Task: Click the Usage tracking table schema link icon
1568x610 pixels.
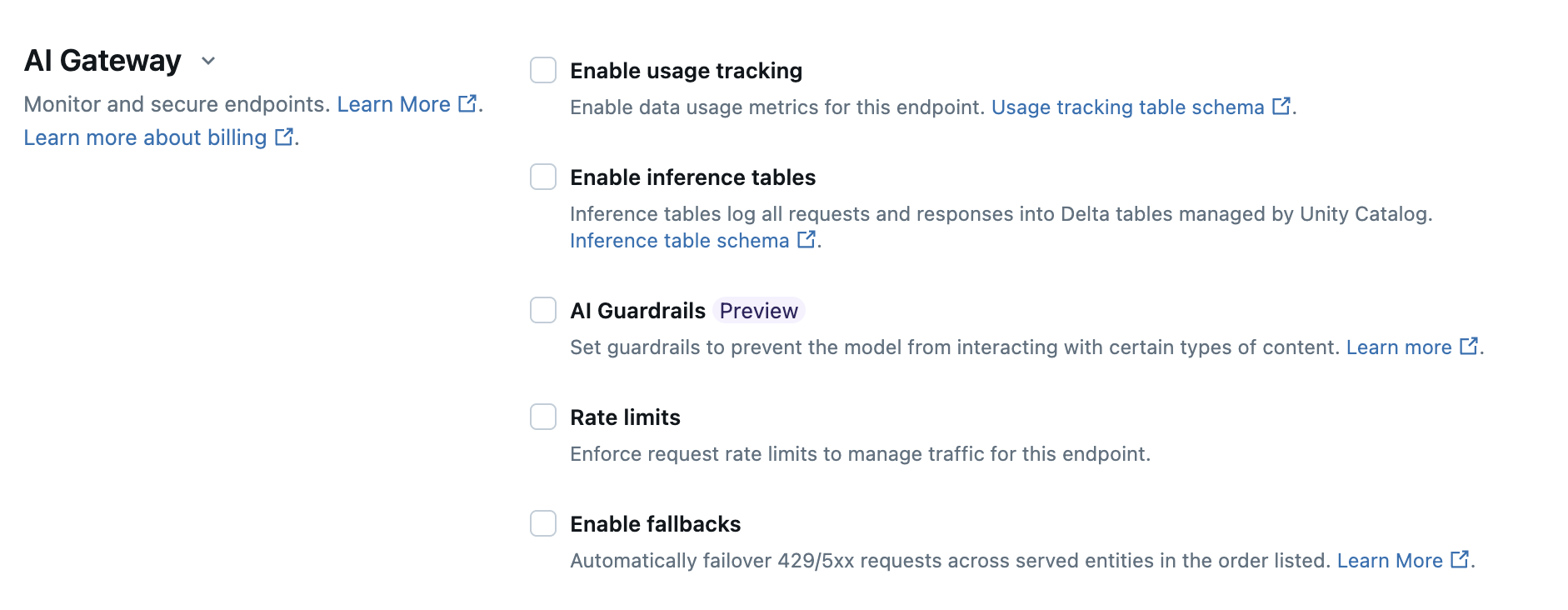Action: tap(1279, 107)
